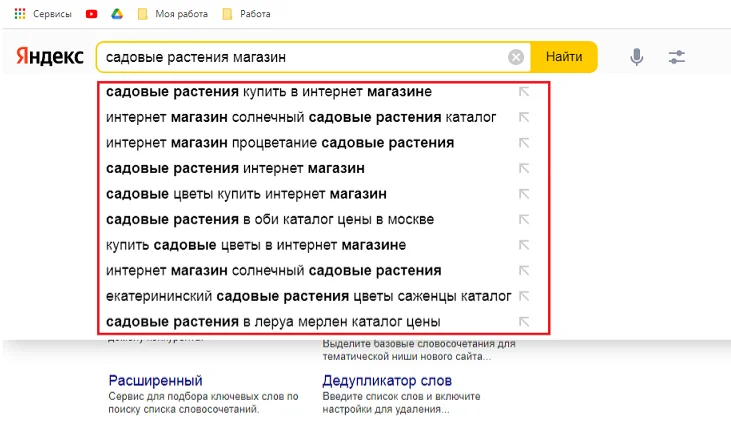Open the Моя работа bookmarks folder
Screen dimensions: 731x423
[172, 14]
